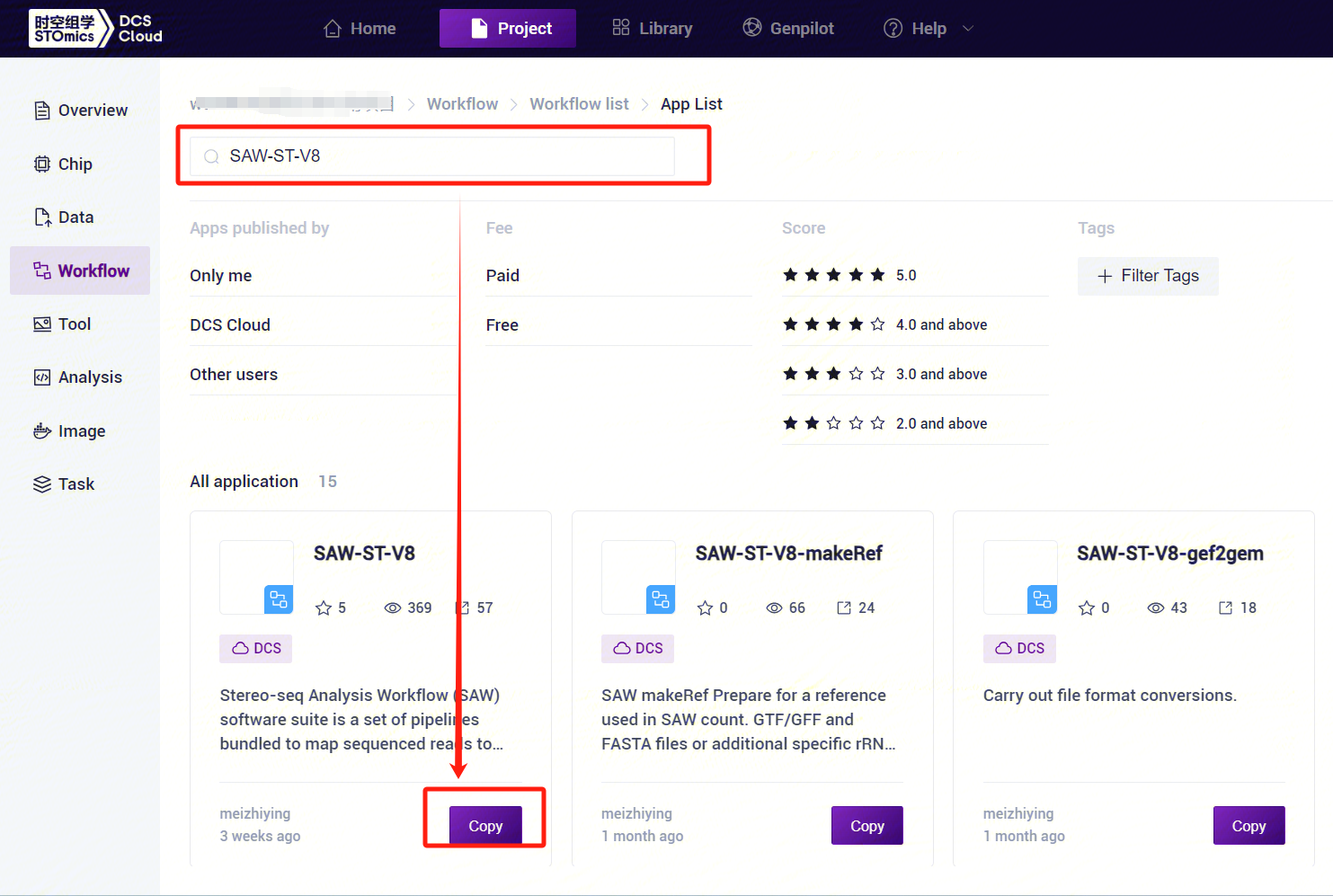Filter apps published by Other users
Screen dimensions: 1333x896
pos(234,375)
